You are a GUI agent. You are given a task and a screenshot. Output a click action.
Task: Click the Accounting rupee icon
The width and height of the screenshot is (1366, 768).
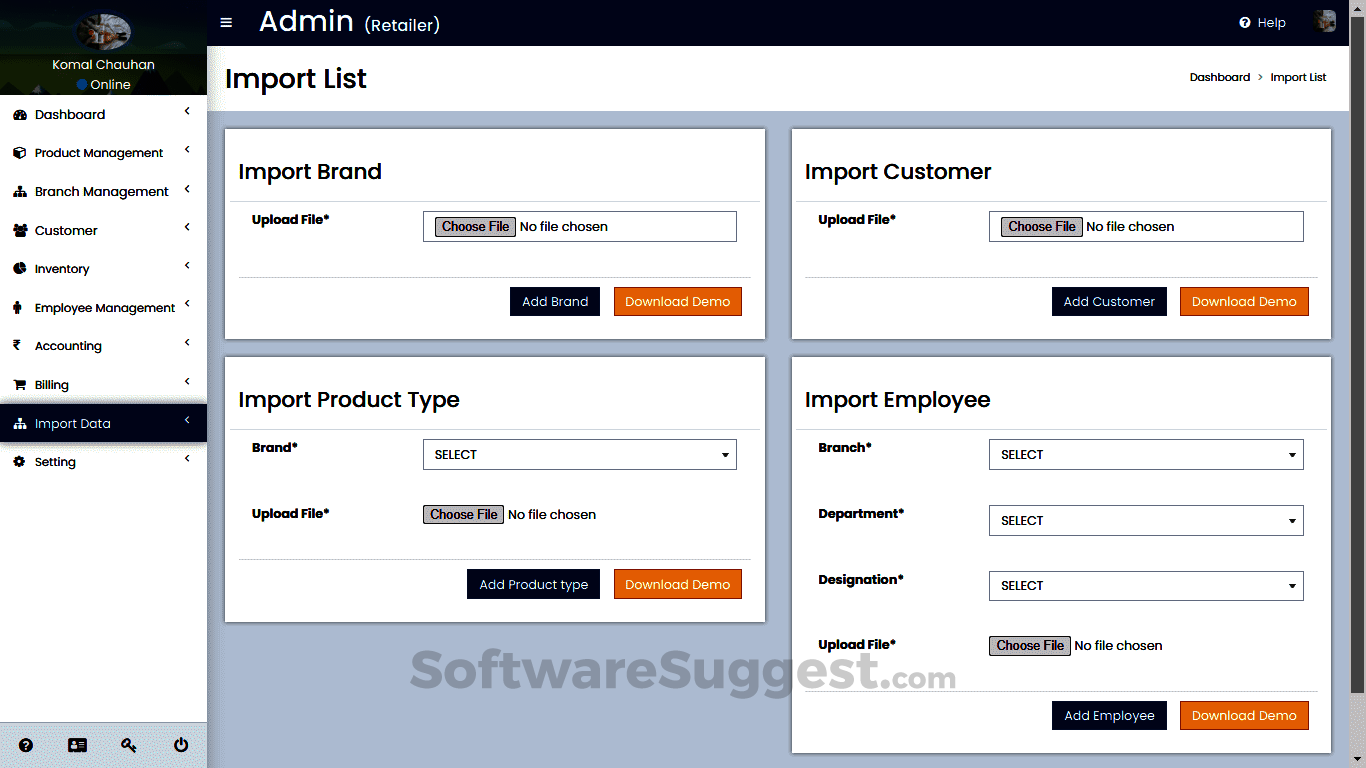[17, 345]
